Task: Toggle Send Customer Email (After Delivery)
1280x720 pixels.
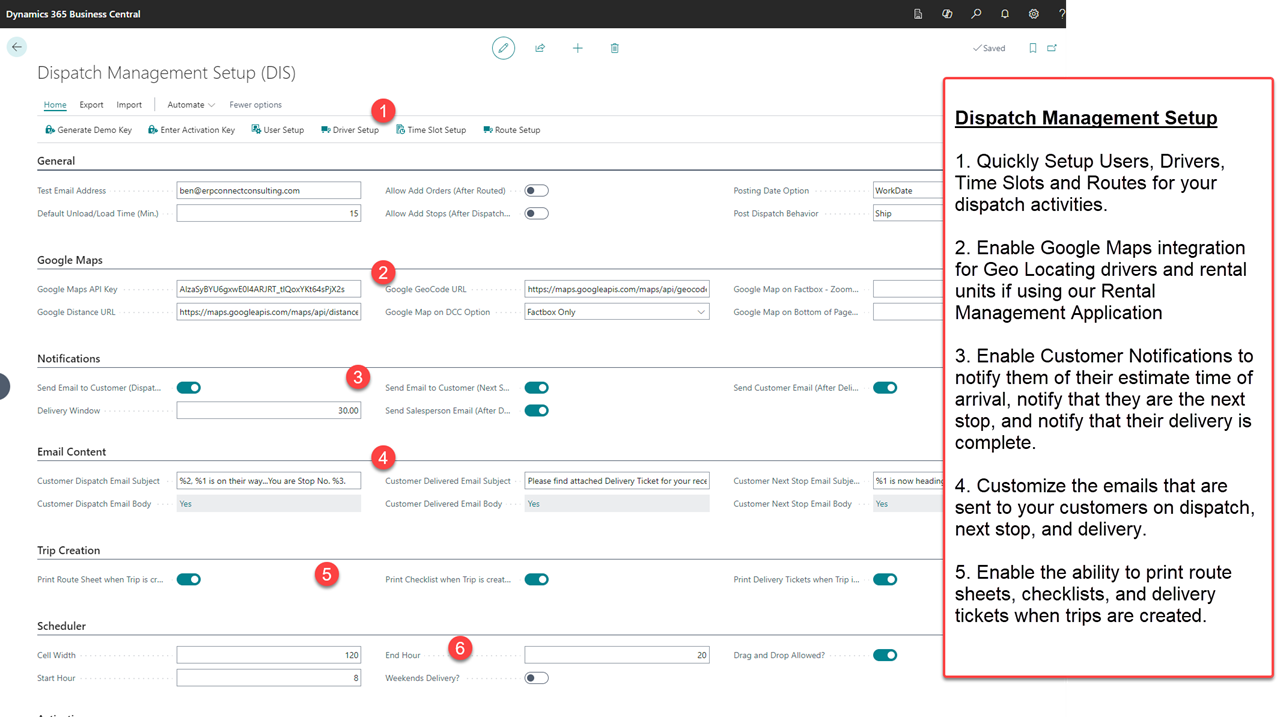Action: (x=885, y=388)
